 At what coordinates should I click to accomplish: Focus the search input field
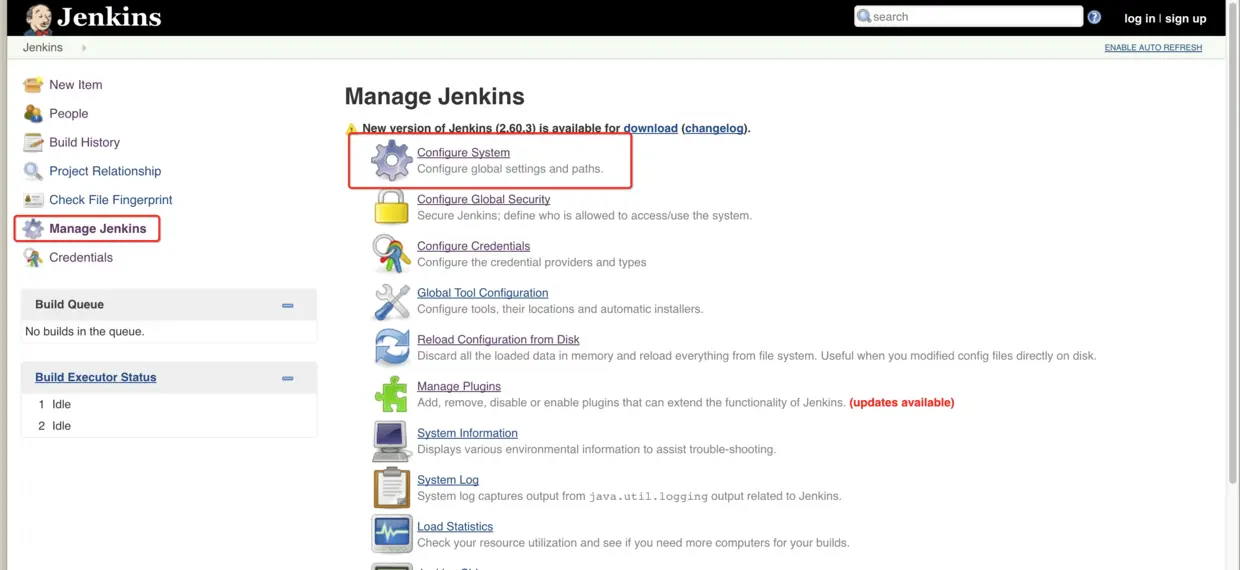(x=968, y=16)
